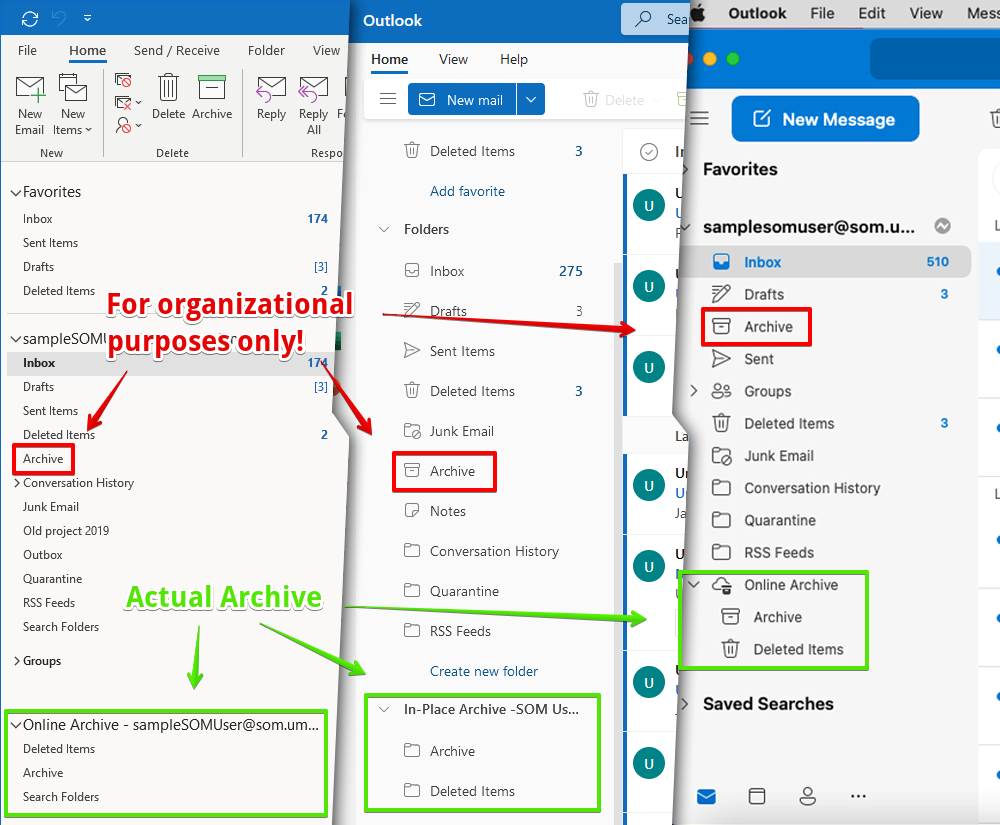Click the three-dot more icon in the bottom Mac bar

(857, 796)
